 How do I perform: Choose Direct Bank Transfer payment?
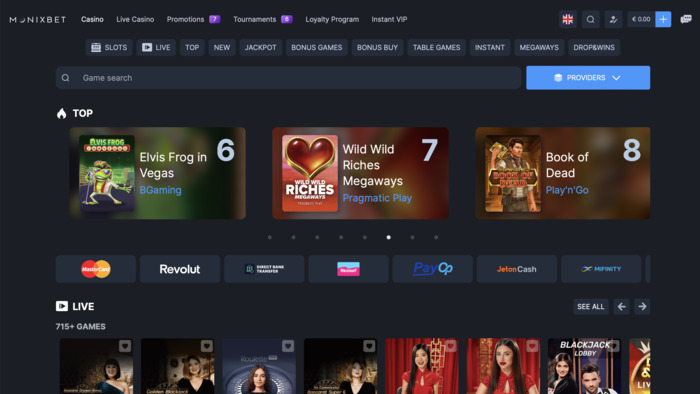(x=264, y=269)
